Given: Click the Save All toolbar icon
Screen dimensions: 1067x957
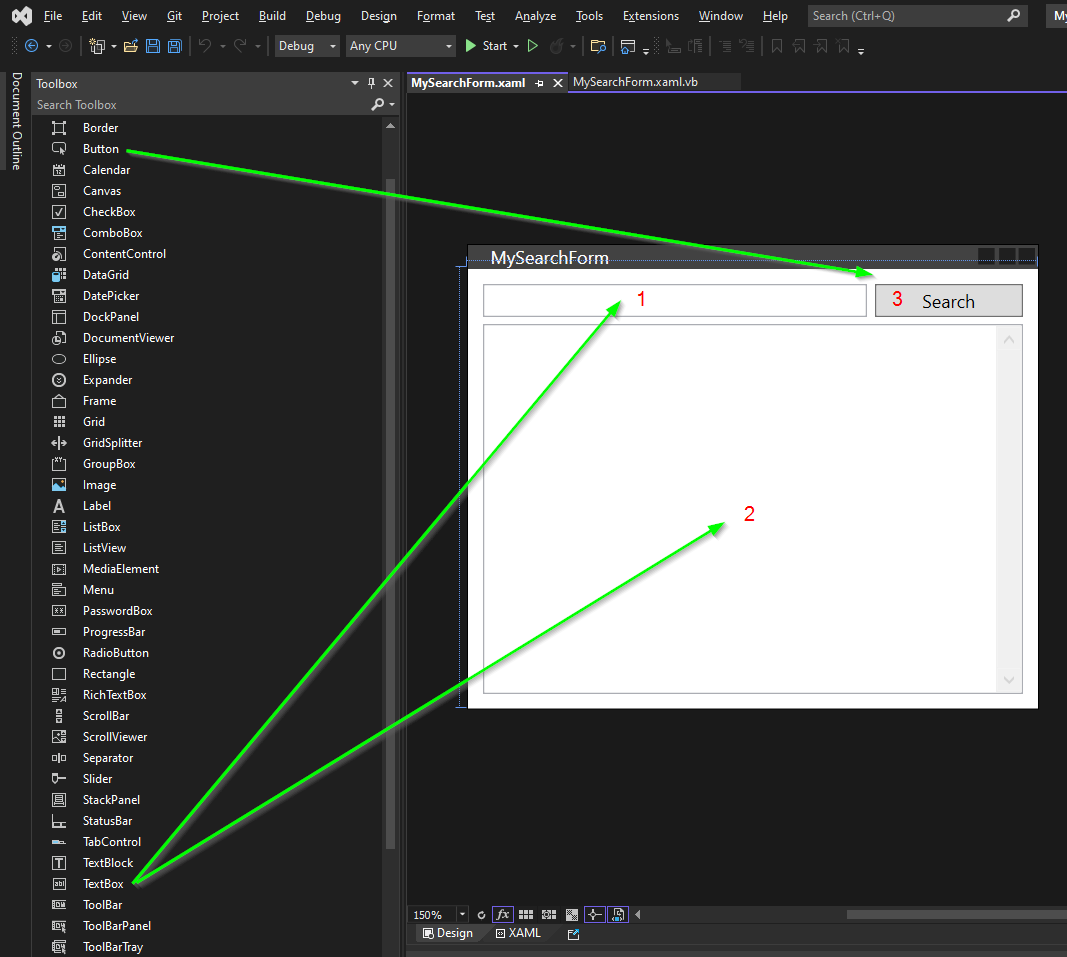Looking at the screenshot, I should (x=175, y=46).
